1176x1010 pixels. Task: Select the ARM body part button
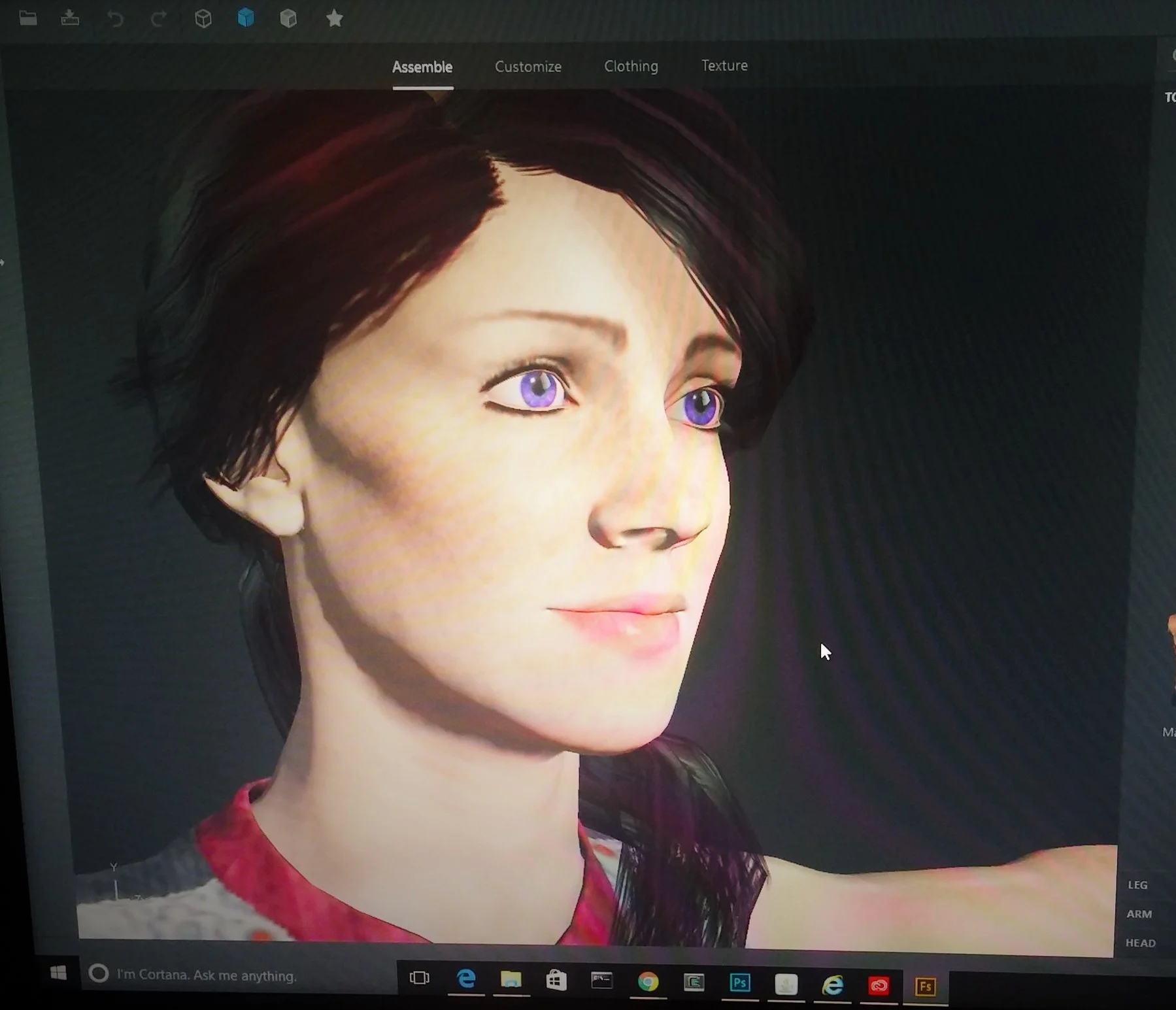coord(1139,914)
